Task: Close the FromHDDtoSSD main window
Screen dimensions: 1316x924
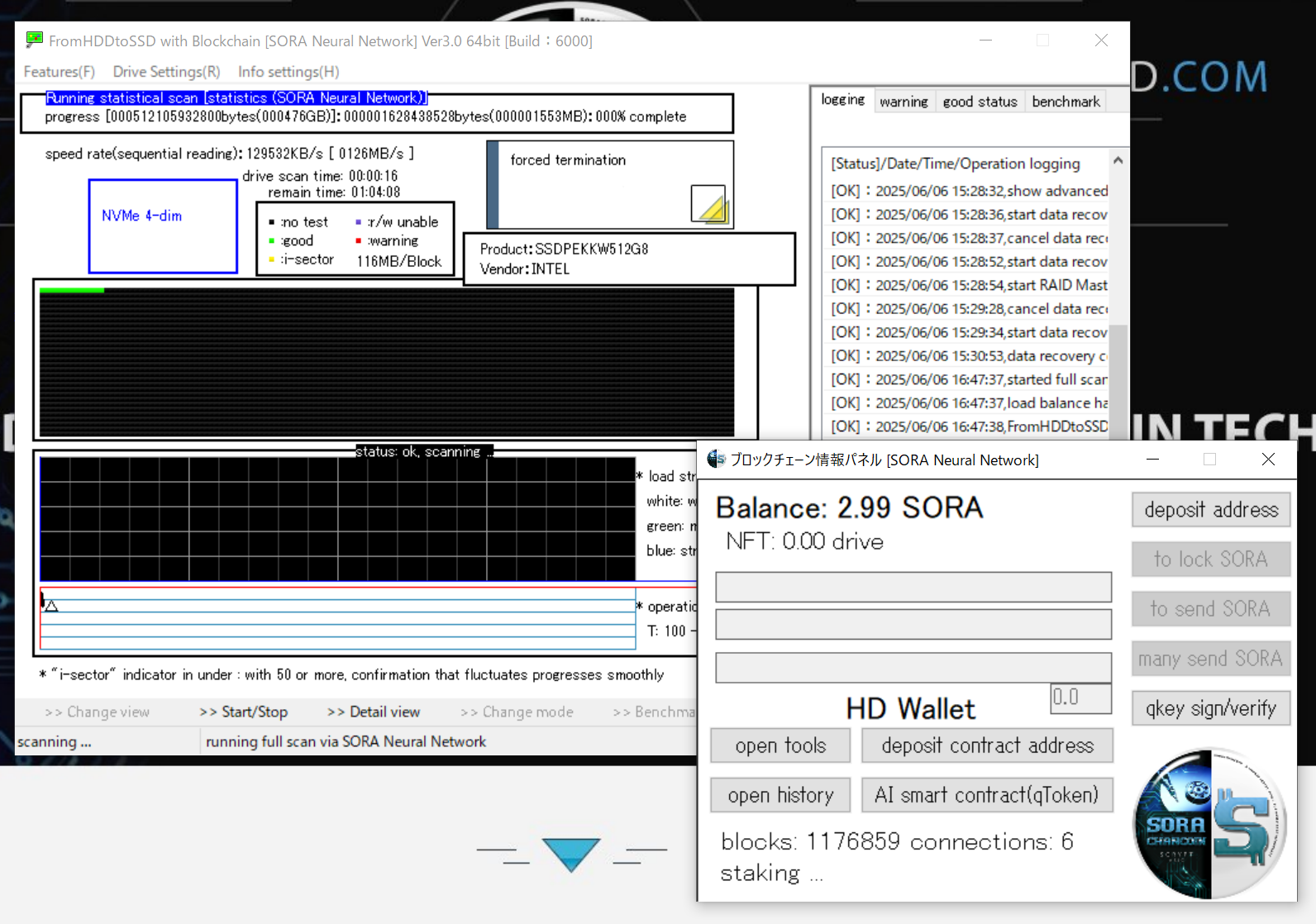Action: (x=1101, y=40)
